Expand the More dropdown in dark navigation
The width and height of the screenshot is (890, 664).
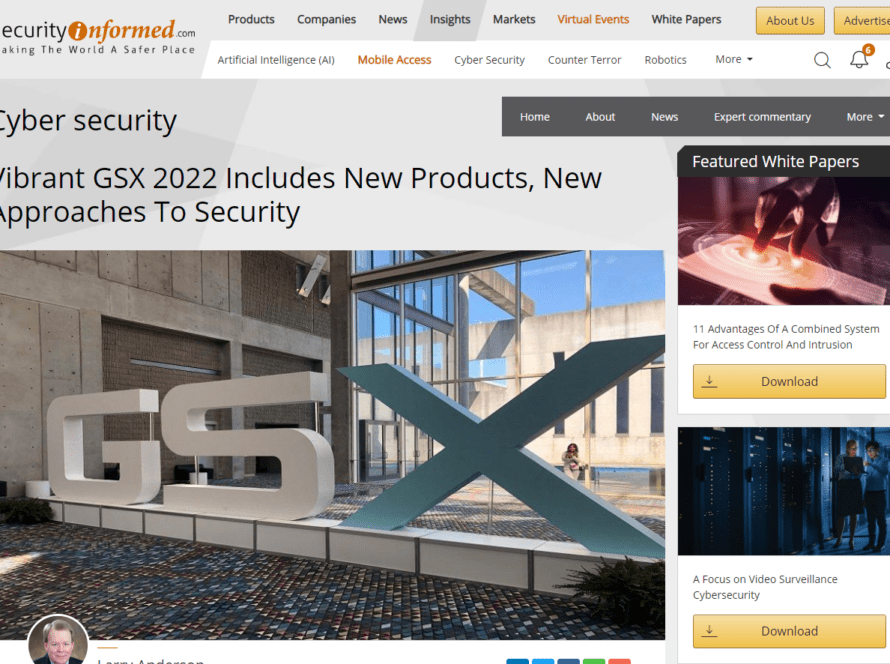[x=864, y=117]
